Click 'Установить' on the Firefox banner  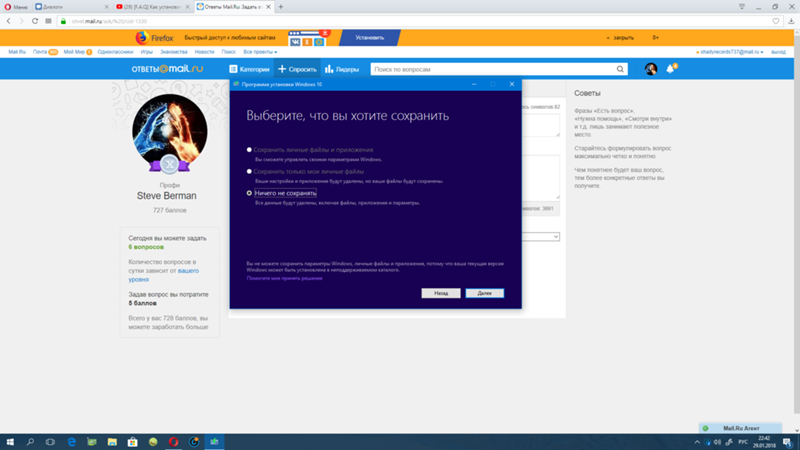click(369, 37)
